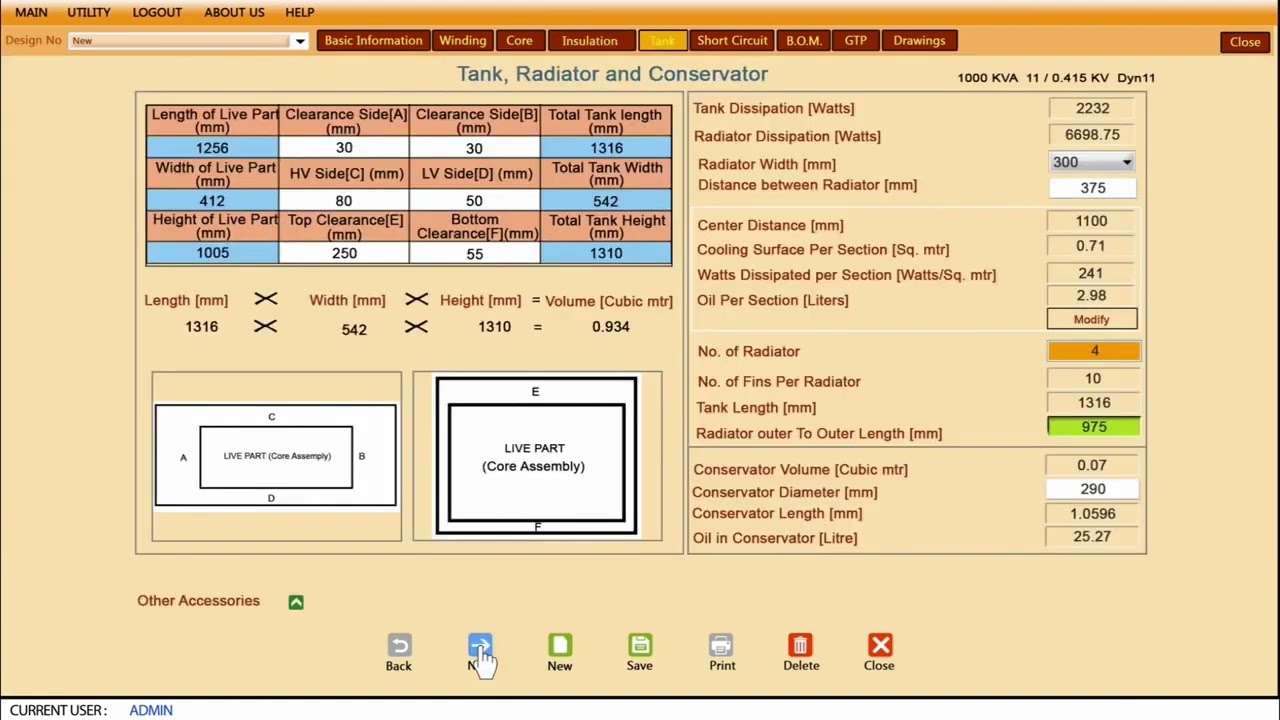Click the Conservator Volume value 0.07

click(x=1092, y=465)
